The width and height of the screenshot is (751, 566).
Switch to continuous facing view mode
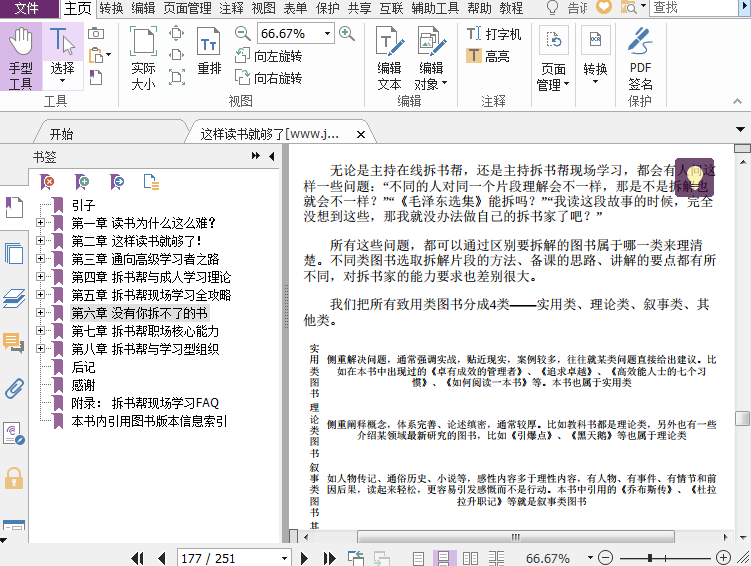496,558
